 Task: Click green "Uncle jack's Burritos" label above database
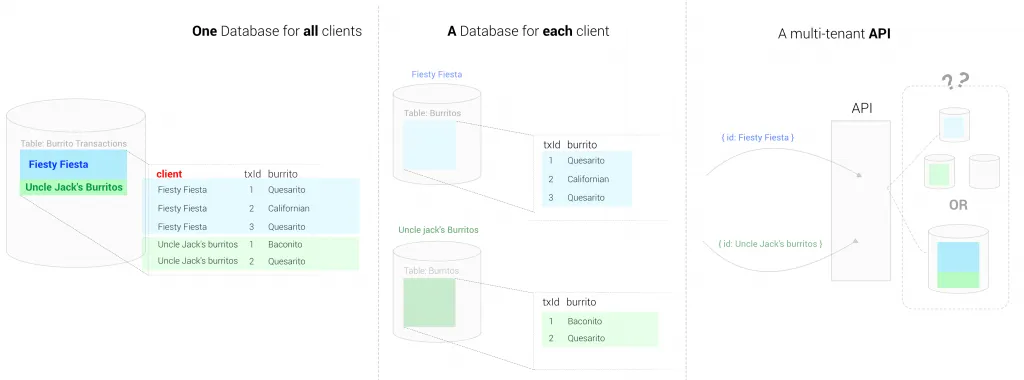(x=438, y=230)
